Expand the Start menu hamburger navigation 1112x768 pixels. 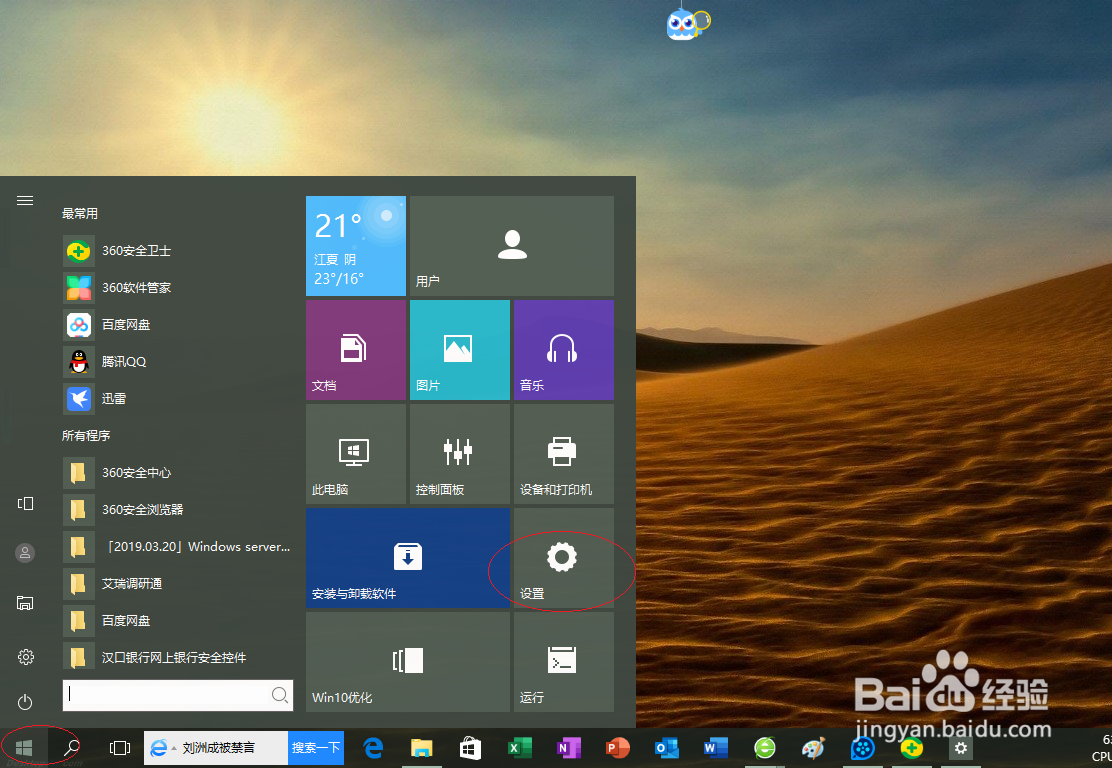(x=25, y=200)
